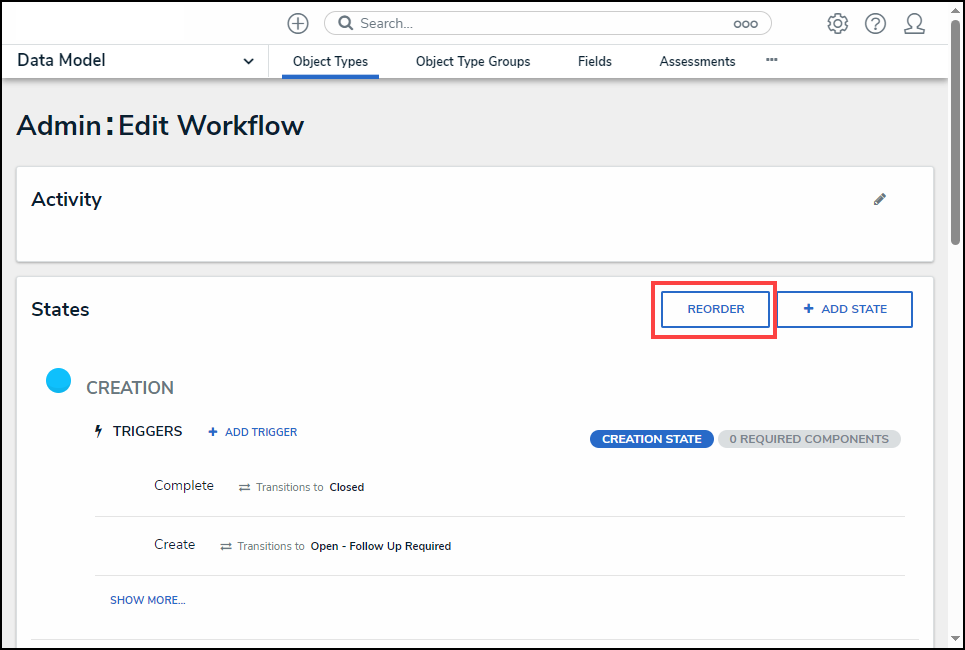Click the lightning bolt Triggers icon
The height and width of the screenshot is (650, 965).
pyautogui.click(x=98, y=432)
